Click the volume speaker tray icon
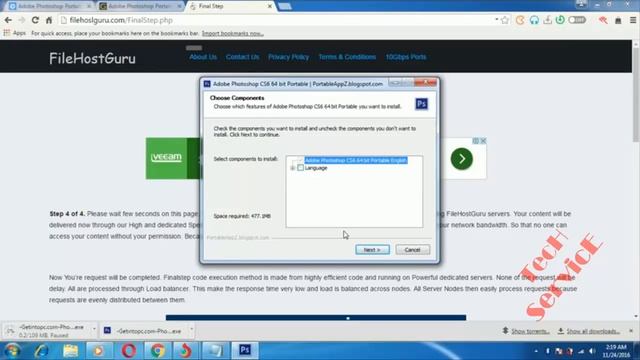 [x=592, y=351]
